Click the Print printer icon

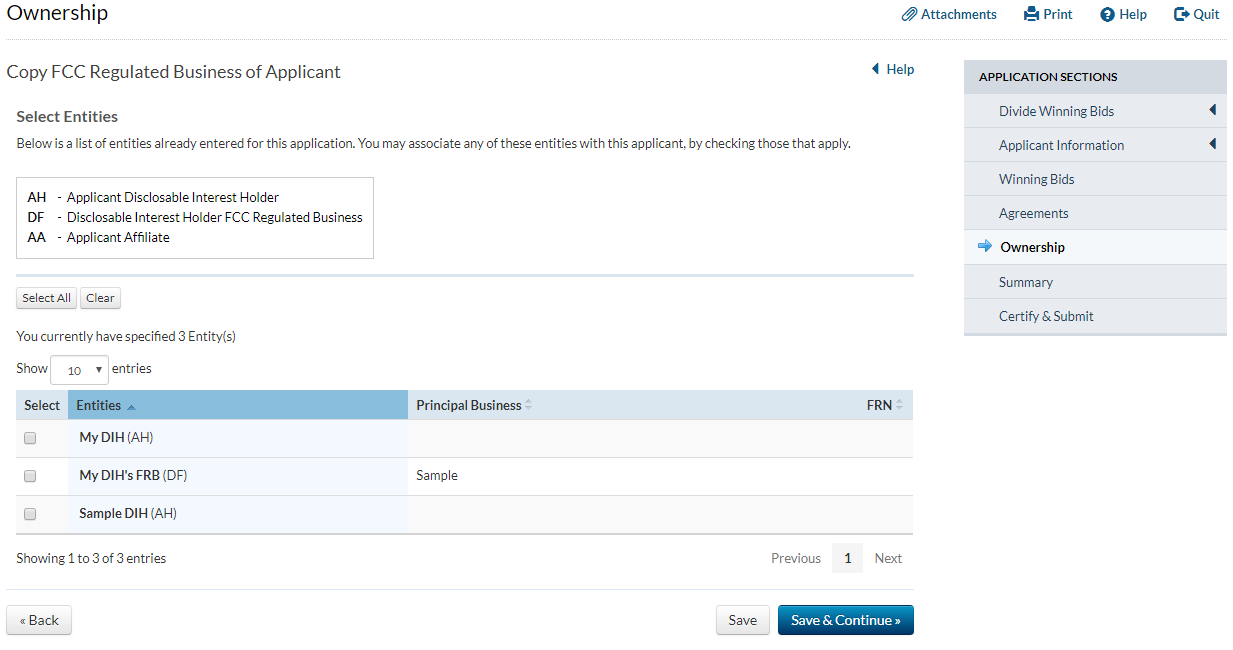pos(1032,15)
